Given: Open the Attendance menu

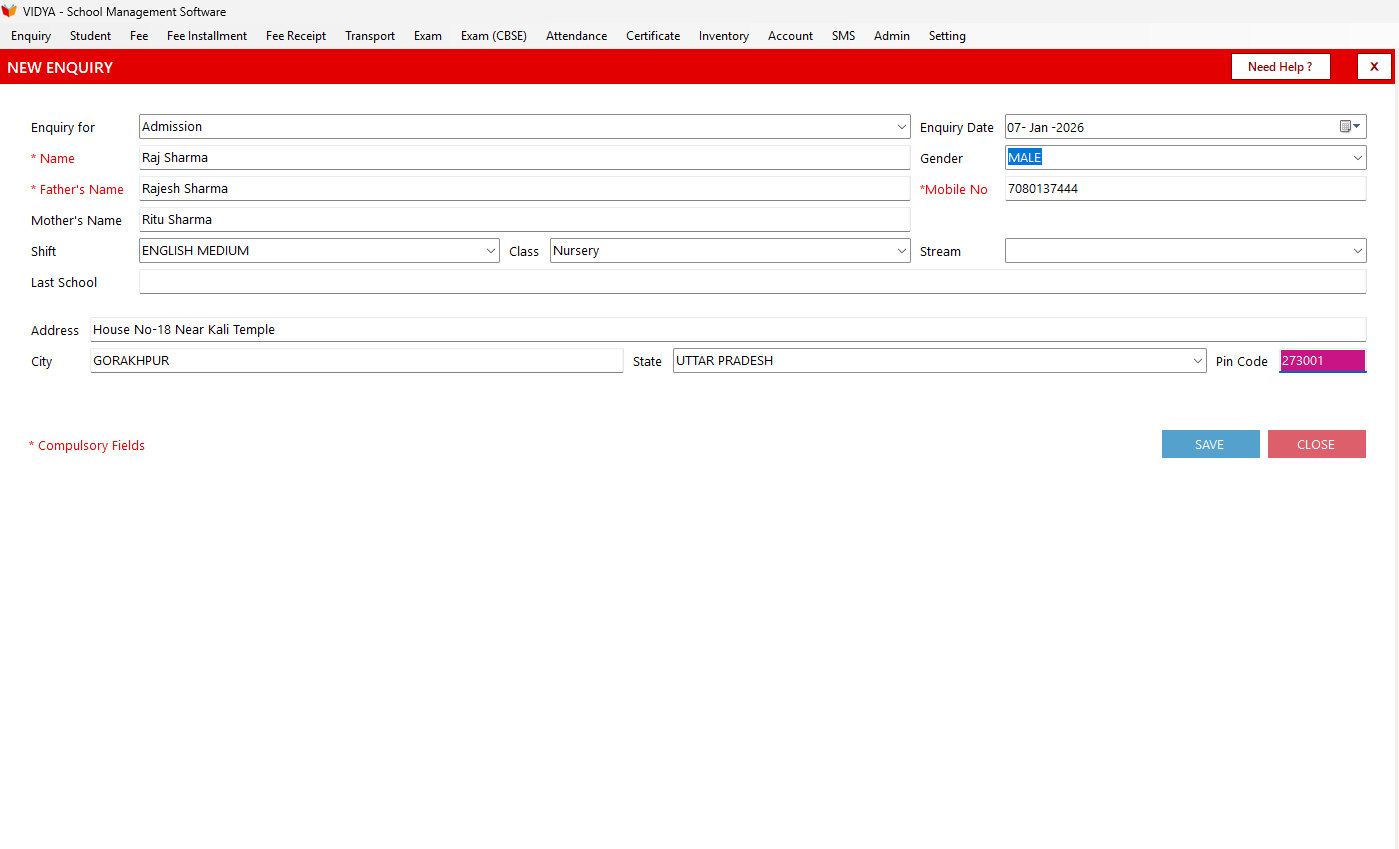Looking at the screenshot, I should (576, 36).
